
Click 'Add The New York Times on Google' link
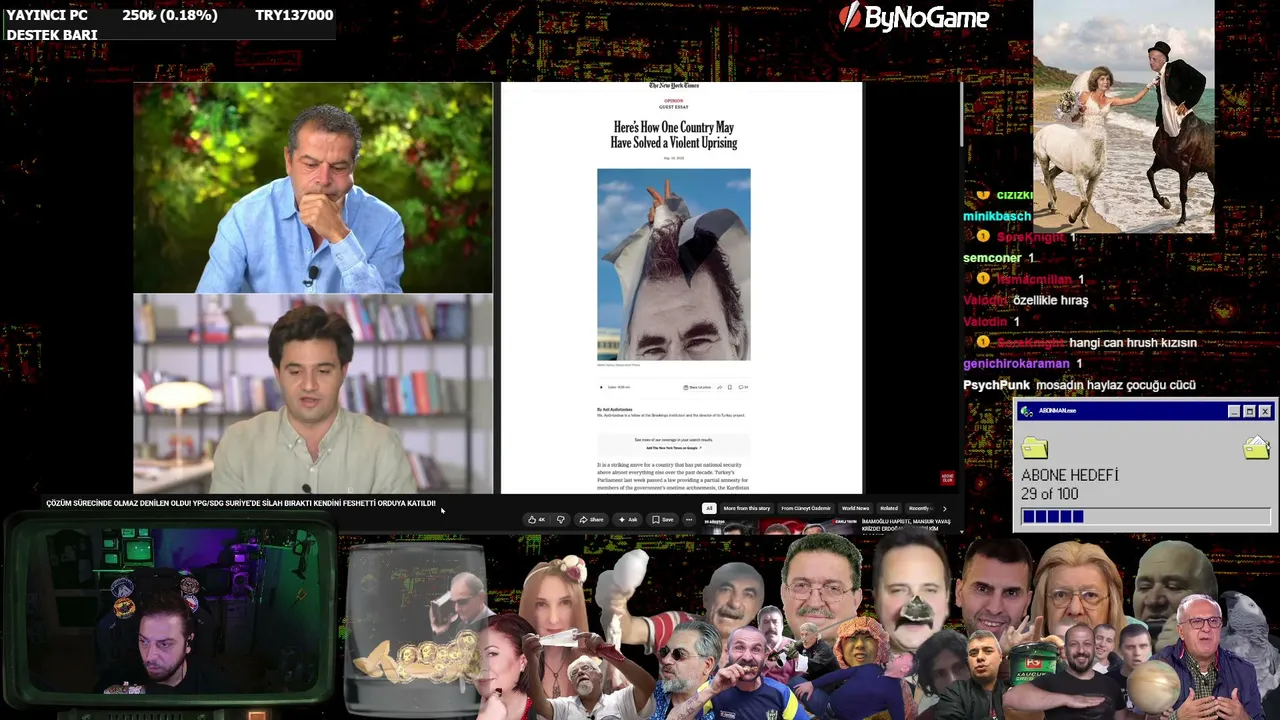coord(673,448)
